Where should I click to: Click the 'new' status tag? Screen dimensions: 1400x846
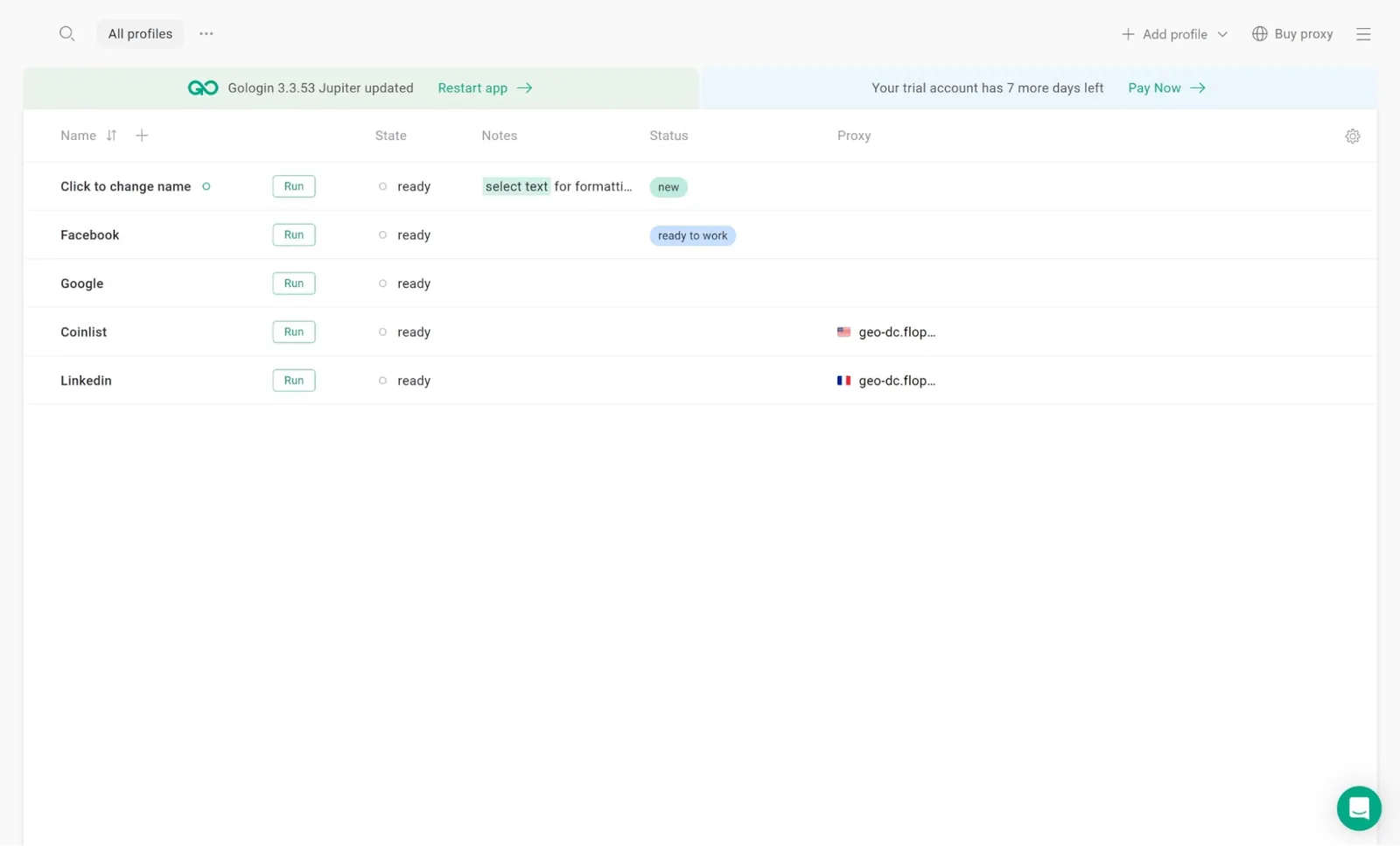pos(668,187)
